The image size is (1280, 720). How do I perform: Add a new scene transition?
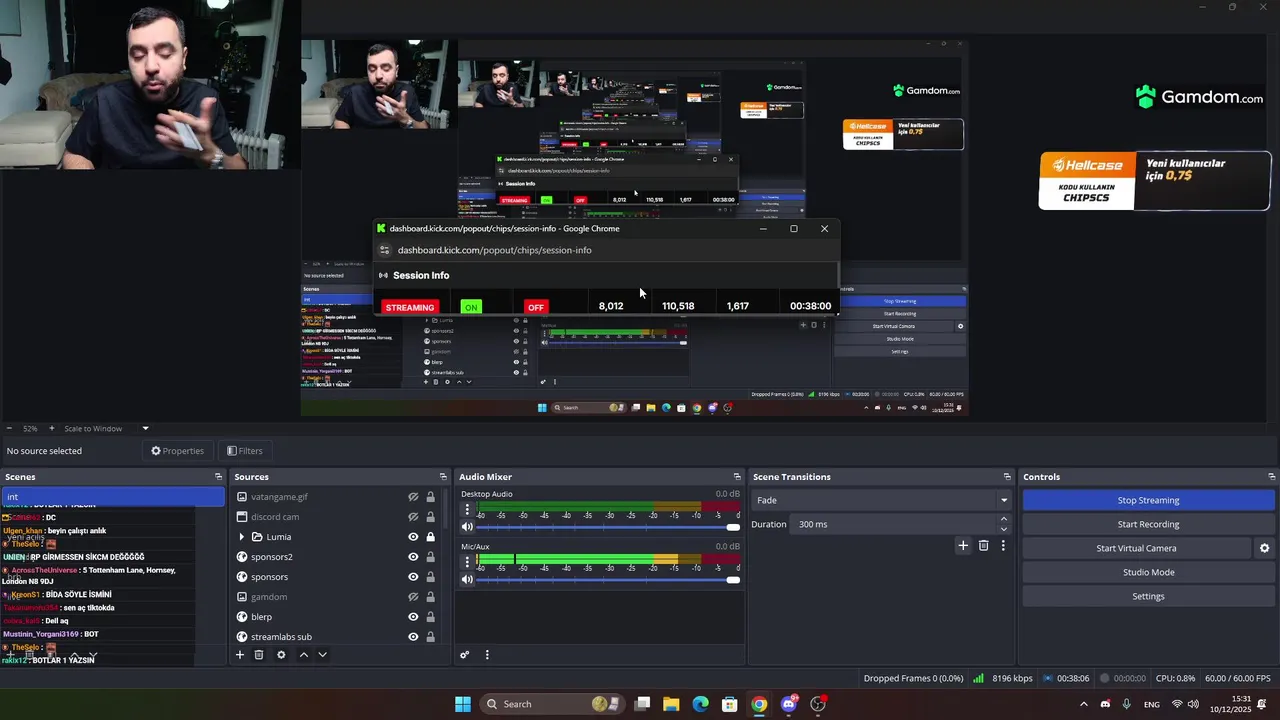click(963, 545)
